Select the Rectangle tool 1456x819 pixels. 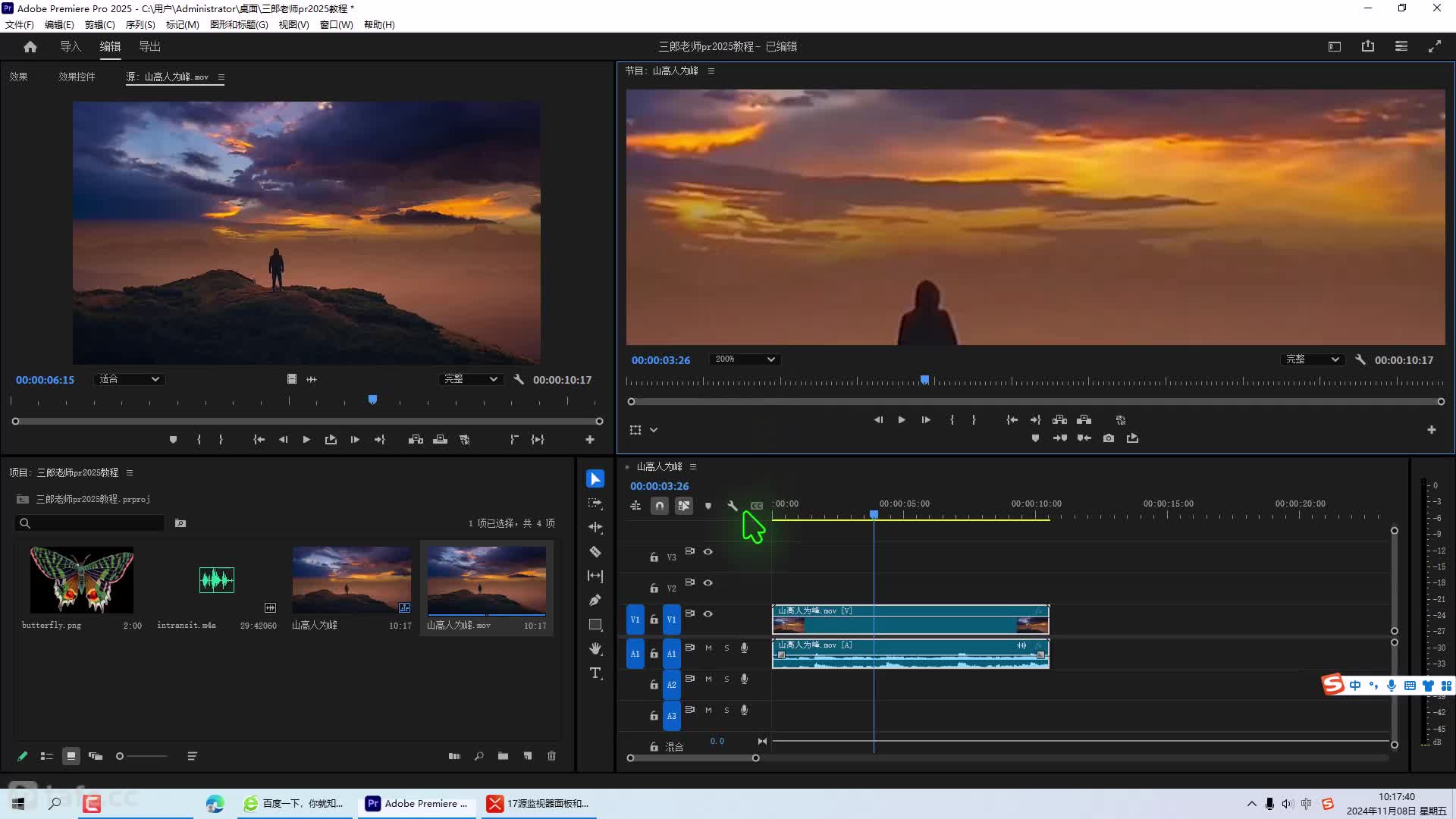[x=595, y=625]
